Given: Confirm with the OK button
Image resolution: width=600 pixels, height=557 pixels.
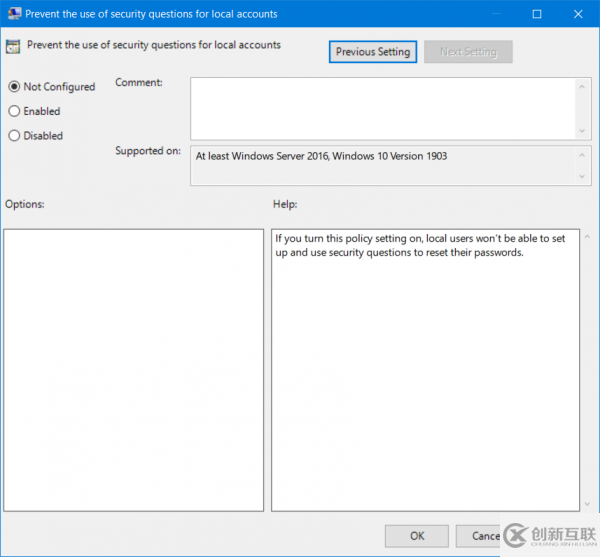Looking at the screenshot, I should pyautogui.click(x=417, y=536).
